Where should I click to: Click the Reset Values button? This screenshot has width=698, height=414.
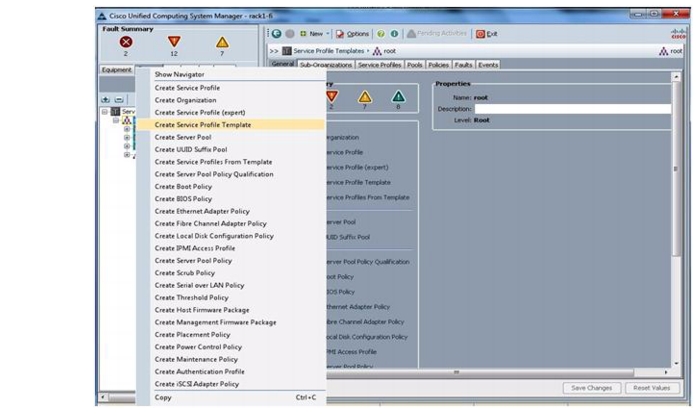click(652, 388)
